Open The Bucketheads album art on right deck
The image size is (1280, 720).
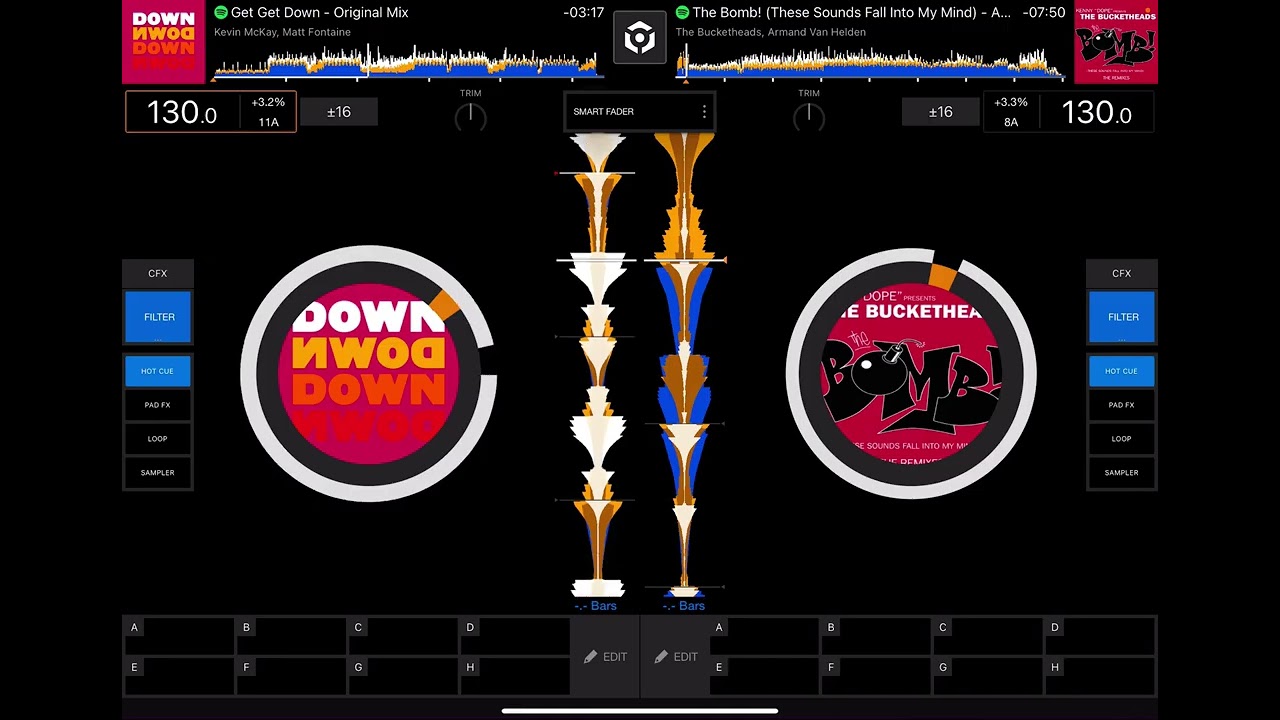(x=1116, y=42)
